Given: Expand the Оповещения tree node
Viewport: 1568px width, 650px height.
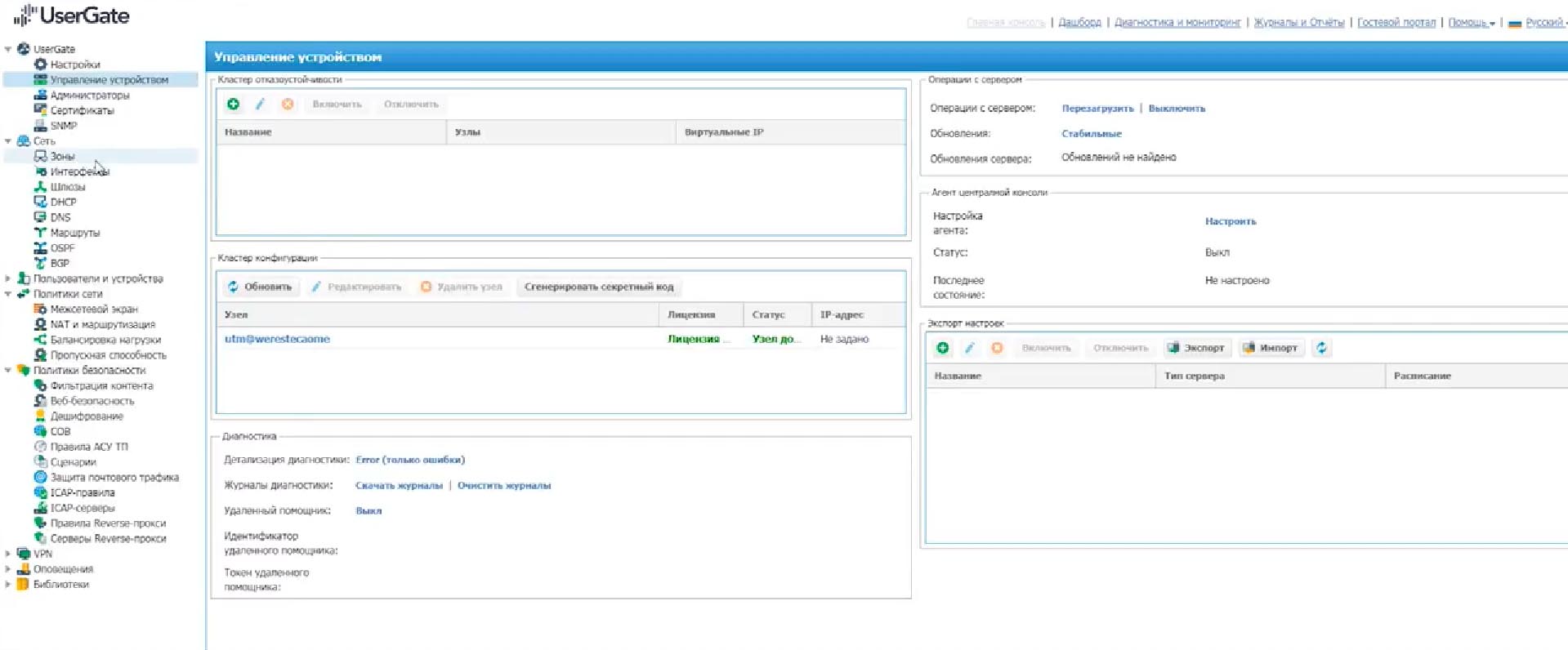Looking at the screenshot, I should 8,569.
